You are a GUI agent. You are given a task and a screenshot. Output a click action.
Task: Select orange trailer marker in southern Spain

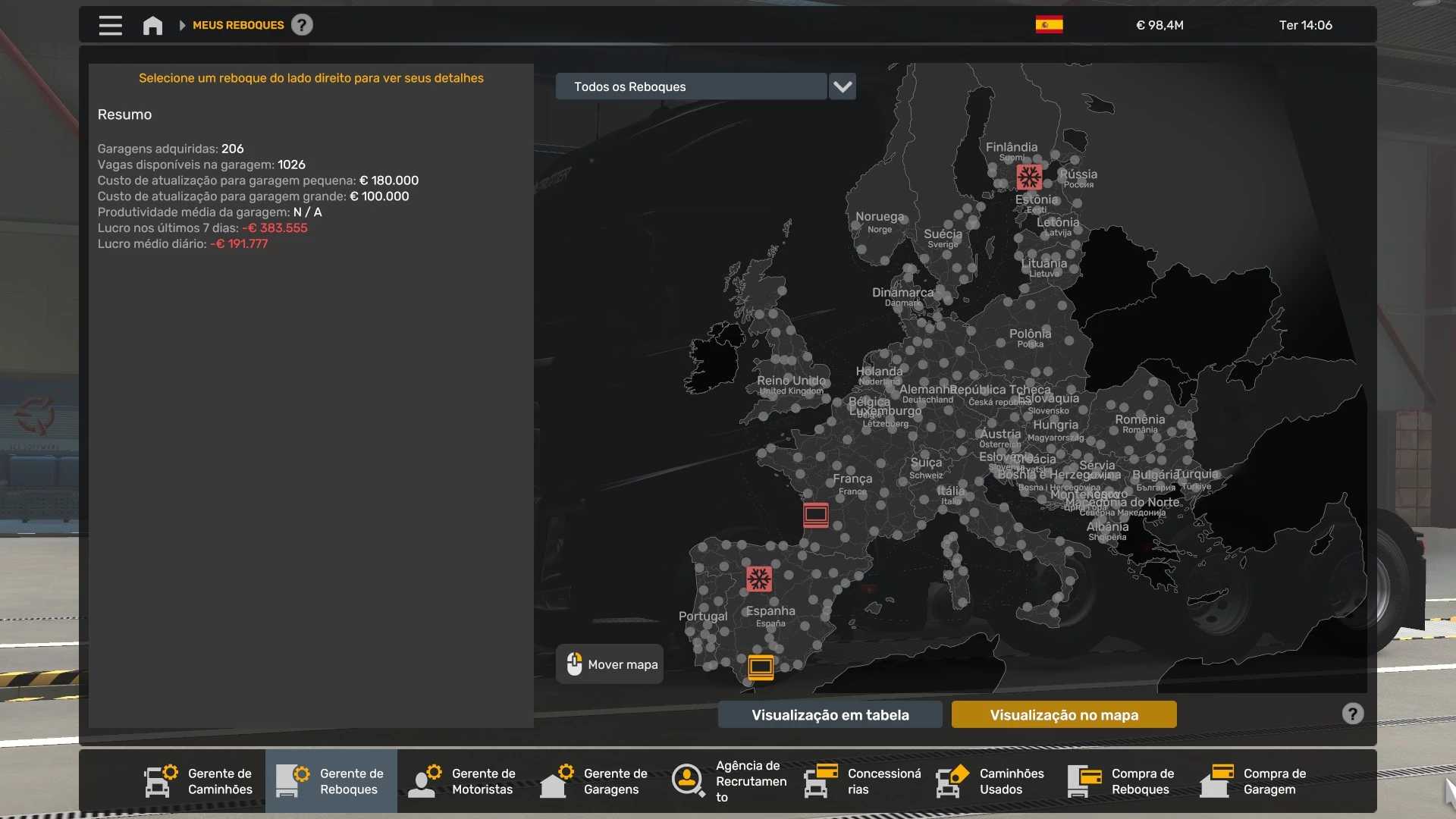pyautogui.click(x=761, y=667)
